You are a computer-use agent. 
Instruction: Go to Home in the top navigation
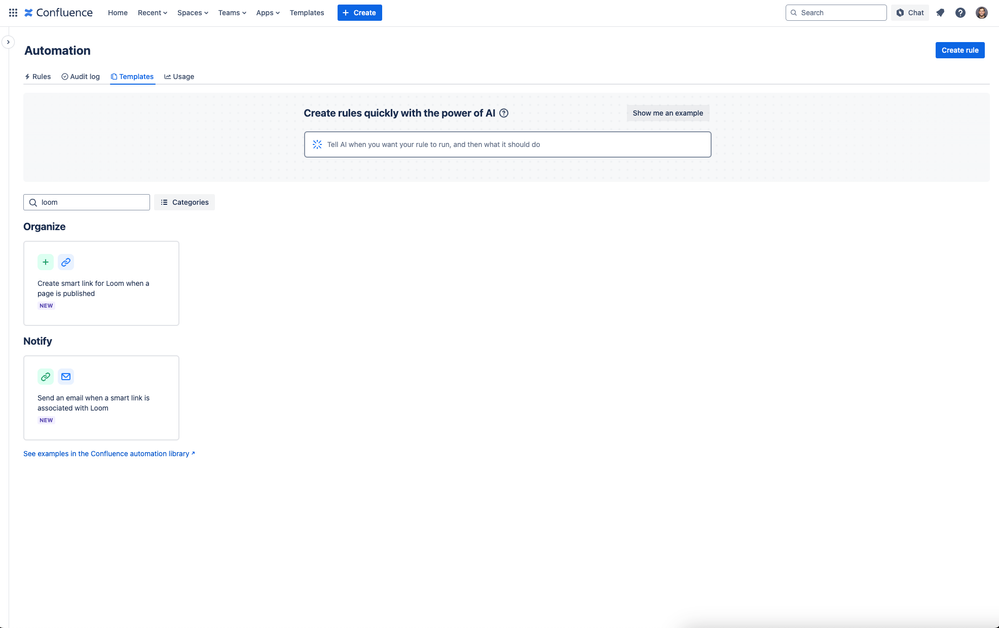pyautogui.click(x=117, y=13)
